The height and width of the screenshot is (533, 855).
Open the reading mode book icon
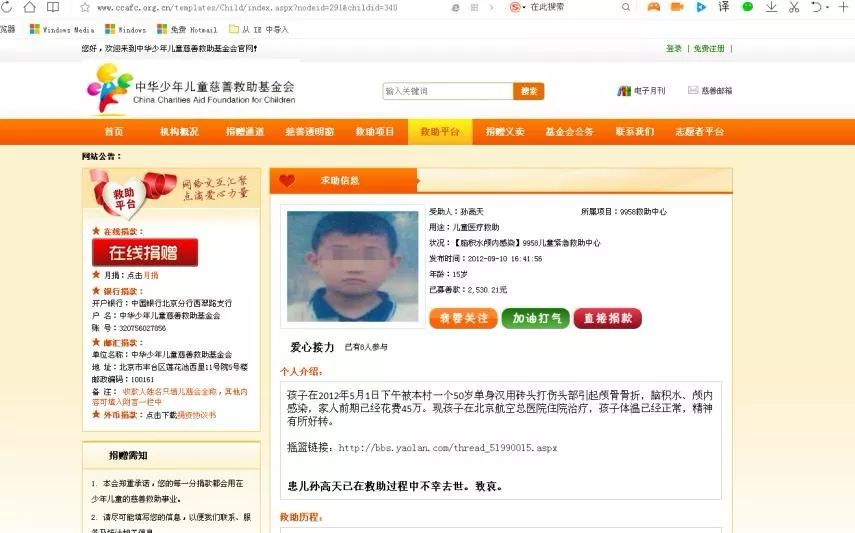53,7
